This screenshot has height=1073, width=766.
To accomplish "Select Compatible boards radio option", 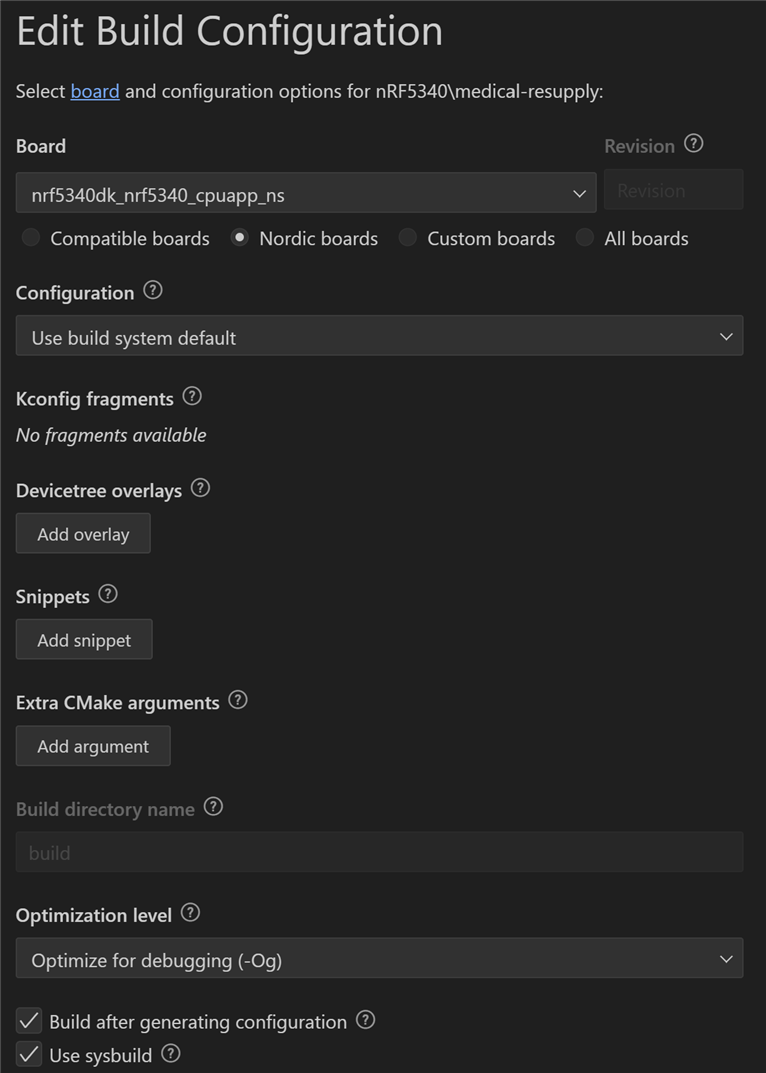I will (x=31, y=237).
